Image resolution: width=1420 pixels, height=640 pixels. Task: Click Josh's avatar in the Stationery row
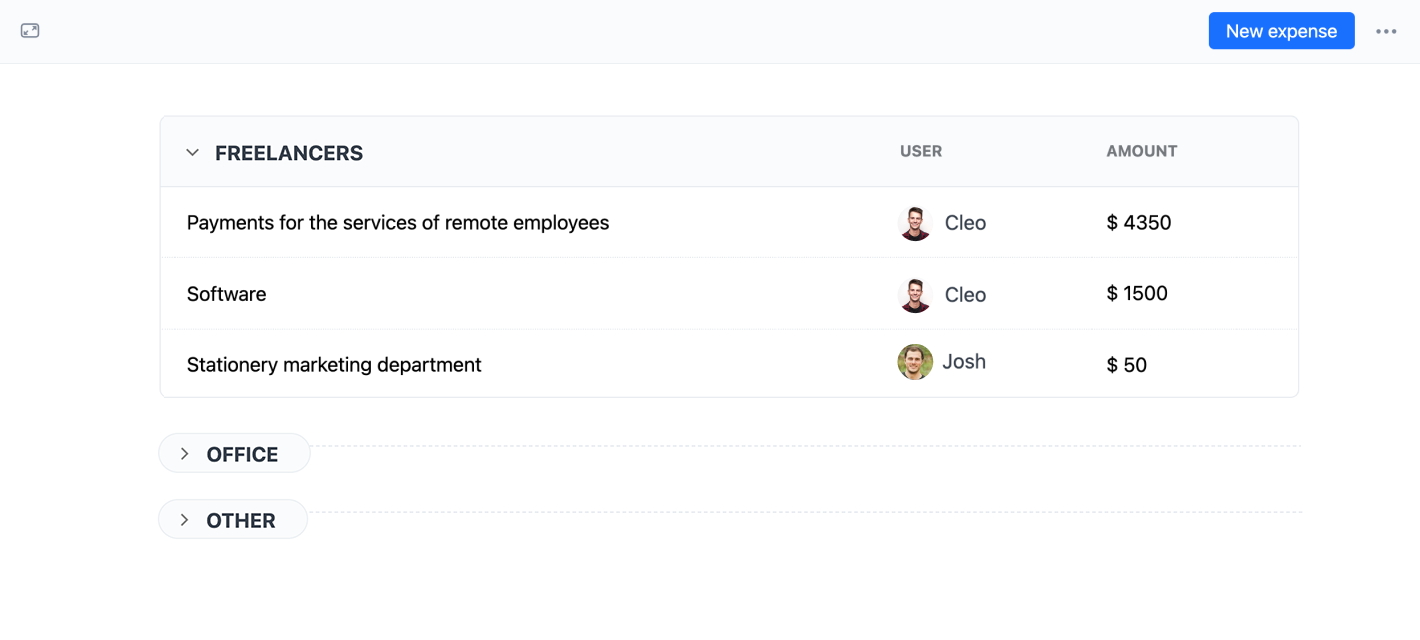point(915,362)
